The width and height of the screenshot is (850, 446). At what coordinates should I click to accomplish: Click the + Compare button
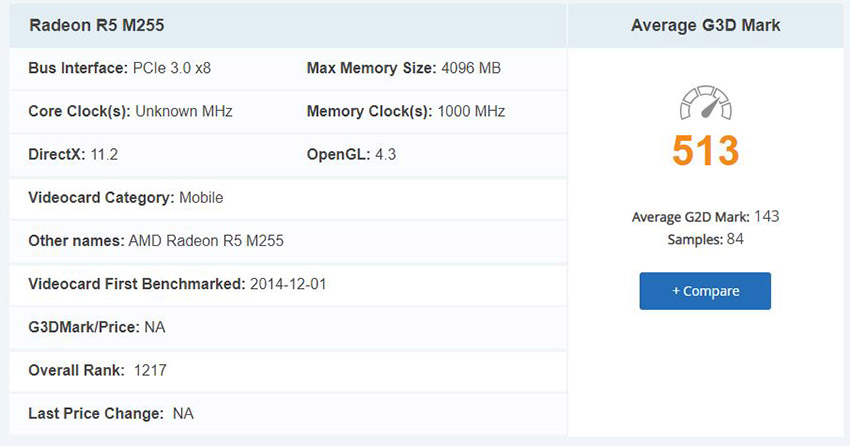pos(705,291)
